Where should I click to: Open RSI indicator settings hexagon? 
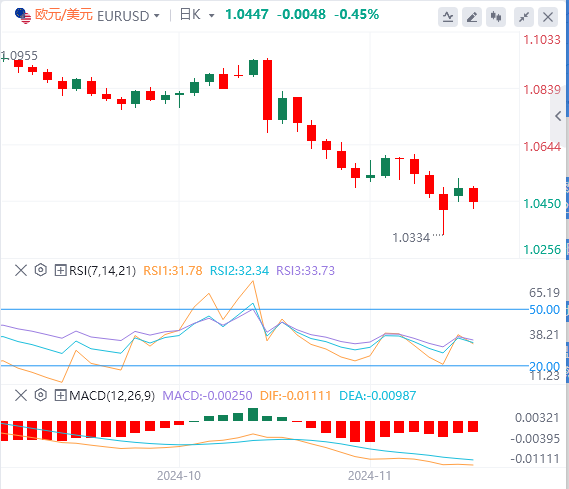[41, 270]
